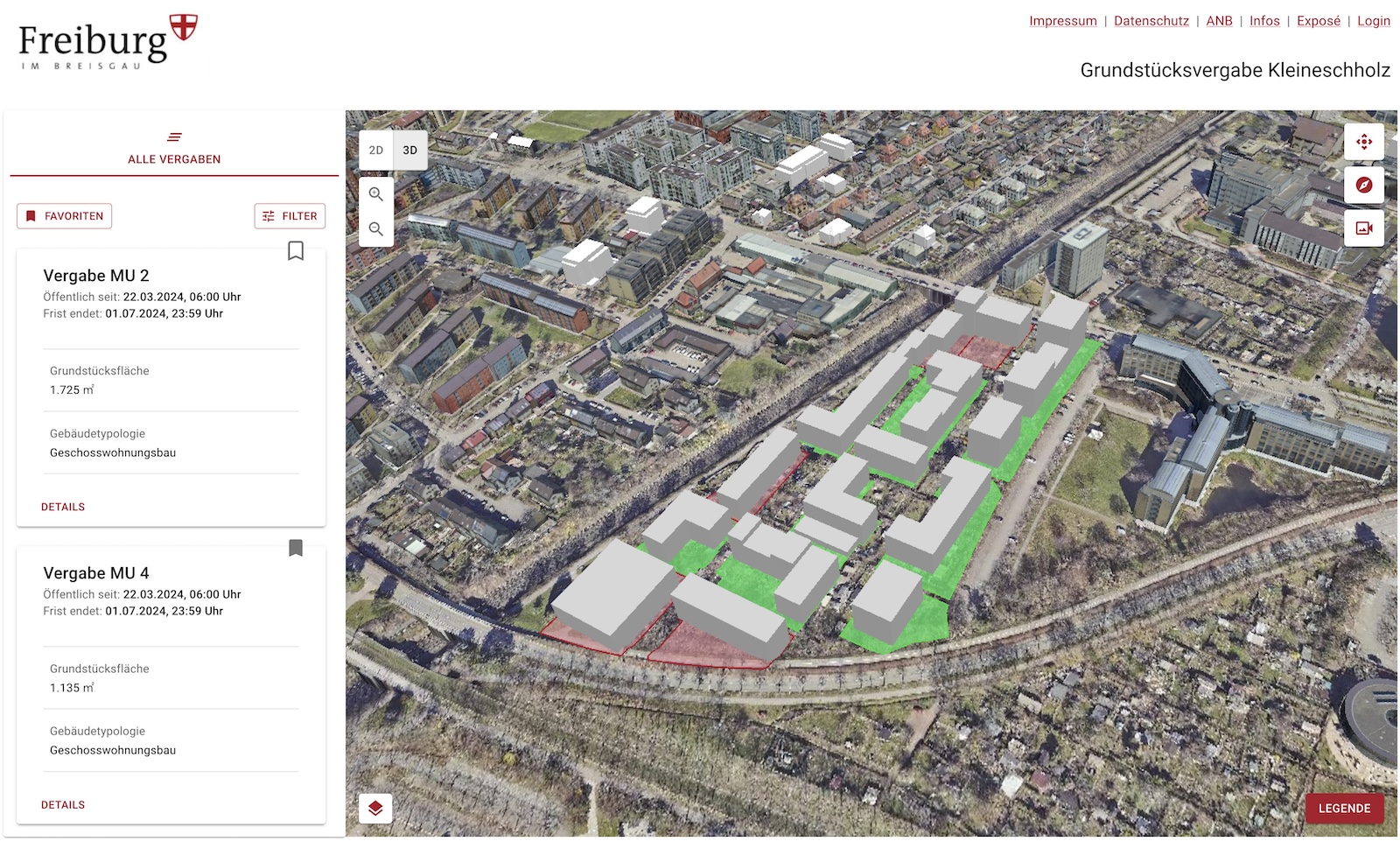Open the Filter options

point(290,216)
